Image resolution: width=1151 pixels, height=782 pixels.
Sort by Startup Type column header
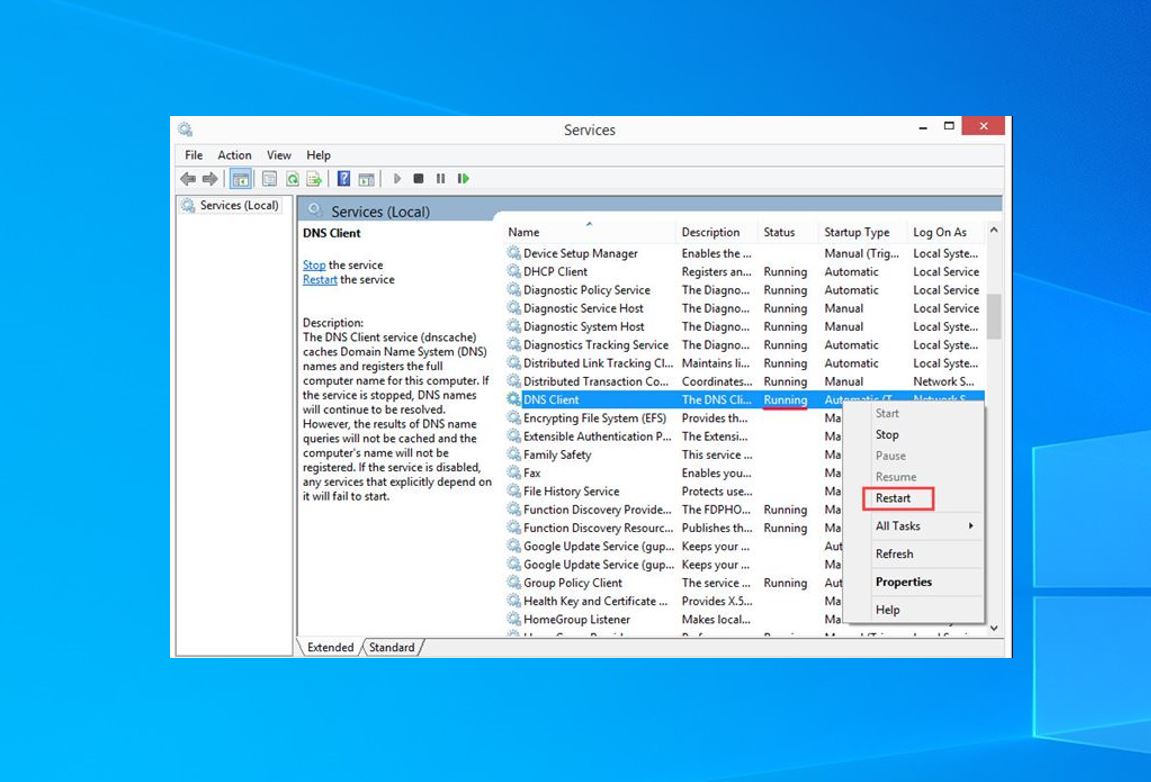click(856, 232)
